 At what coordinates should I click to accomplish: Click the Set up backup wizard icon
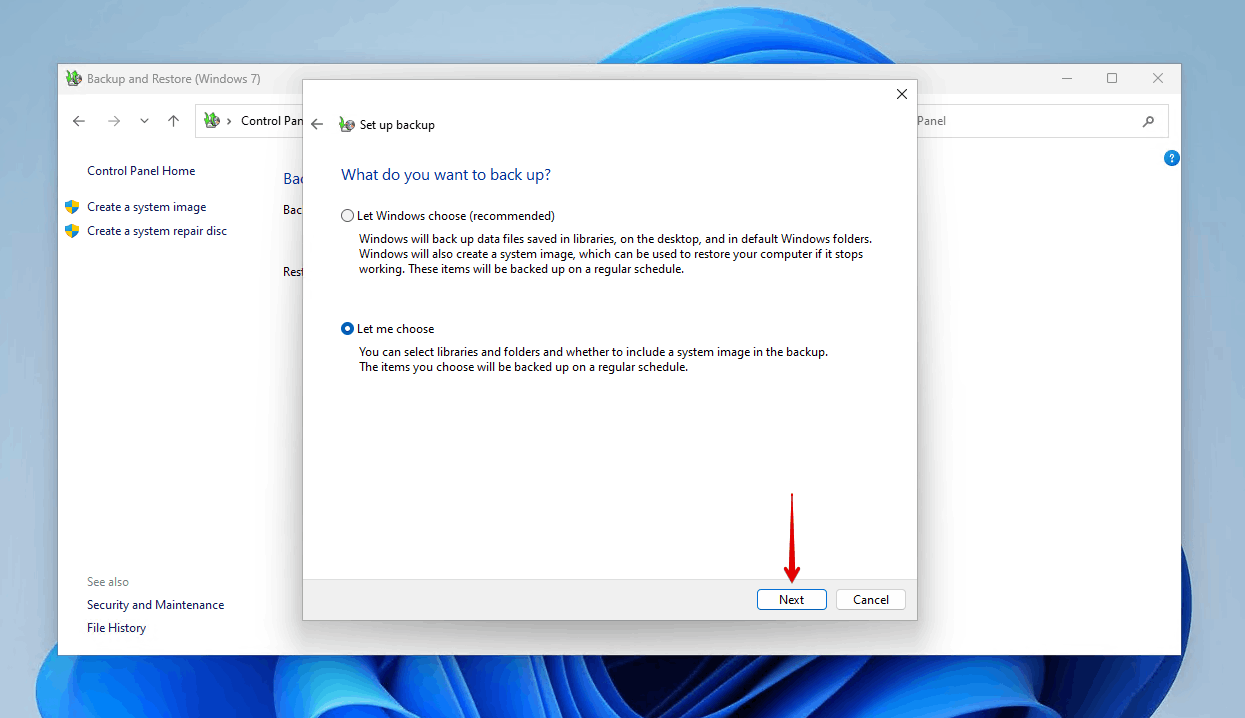(x=345, y=124)
